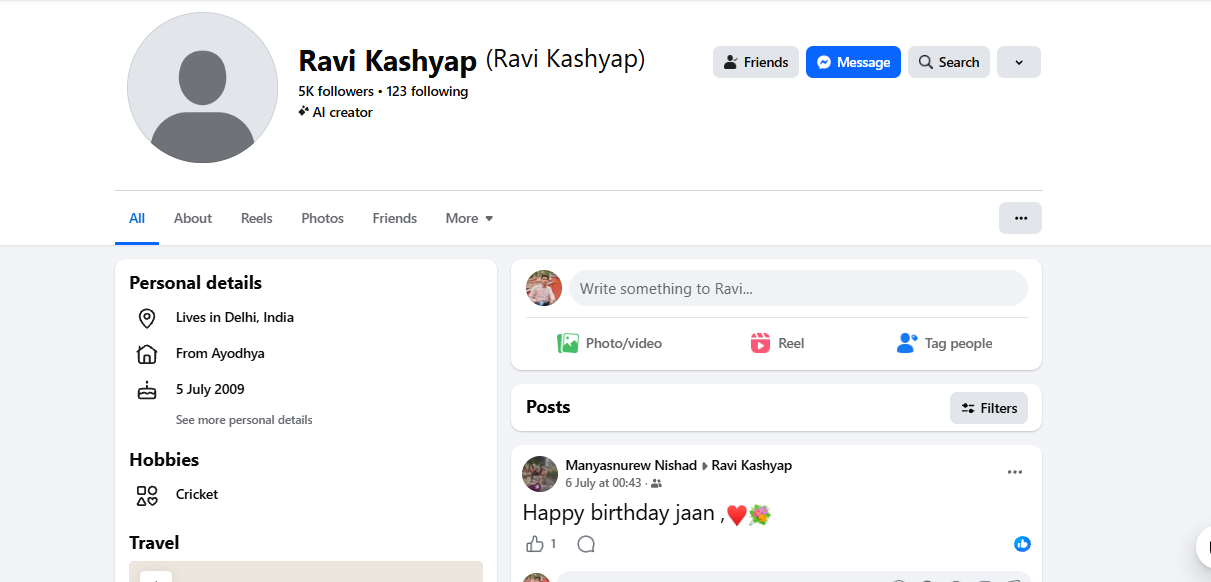Open the profile three-dot options button

click(1020, 218)
